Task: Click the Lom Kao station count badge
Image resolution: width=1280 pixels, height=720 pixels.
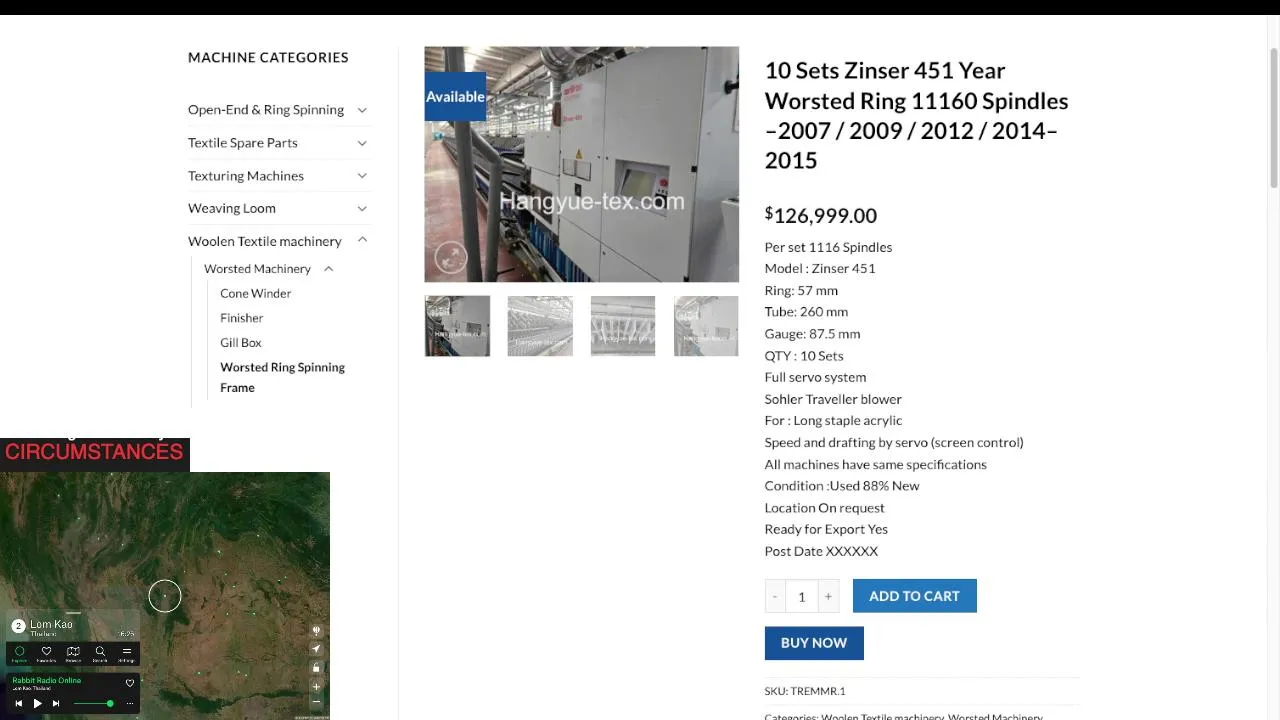Action: point(18,626)
